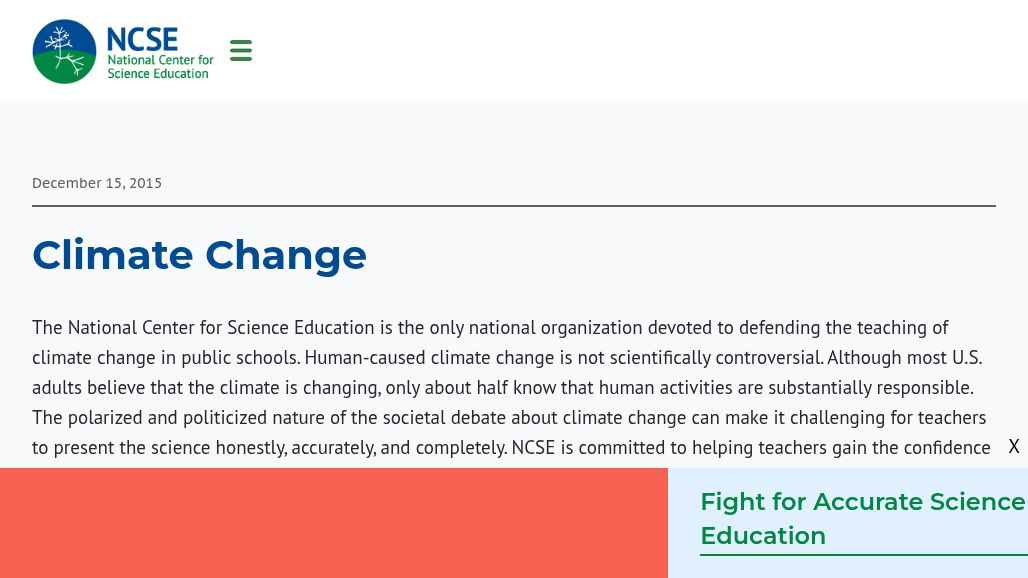Open the green hamburger navigation menu
The height and width of the screenshot is (578, 1028).
tap(241, 51)
